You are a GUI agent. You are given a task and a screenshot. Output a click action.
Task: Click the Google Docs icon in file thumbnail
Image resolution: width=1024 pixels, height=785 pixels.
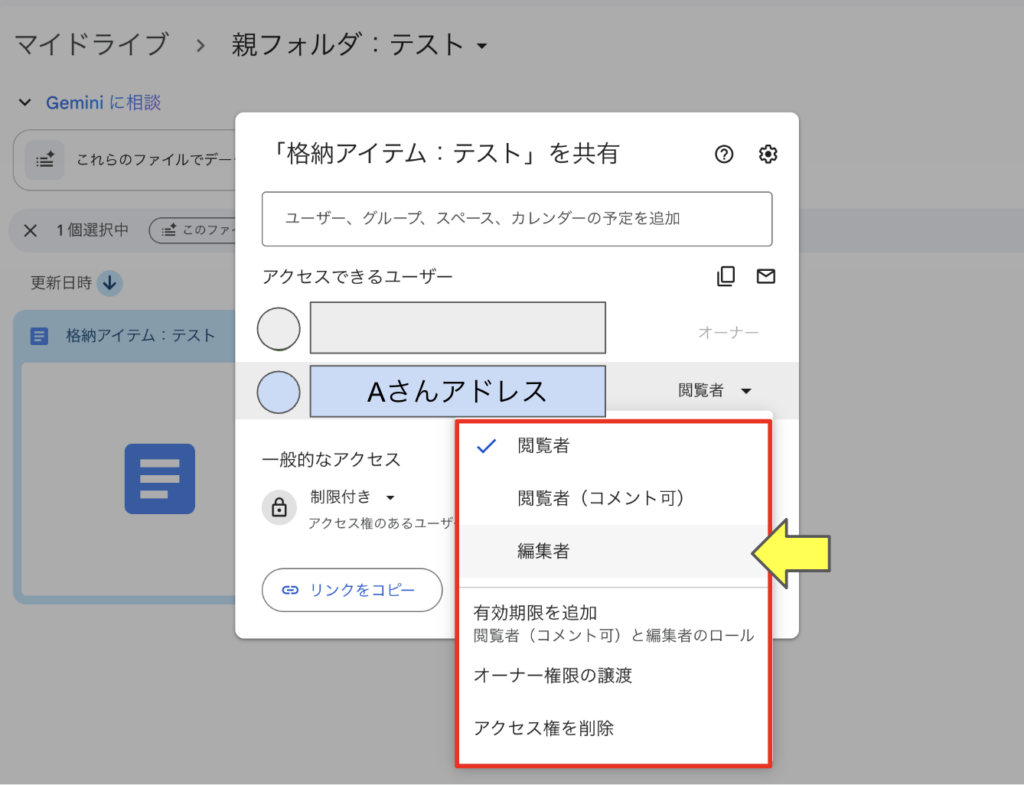[159, 479]
